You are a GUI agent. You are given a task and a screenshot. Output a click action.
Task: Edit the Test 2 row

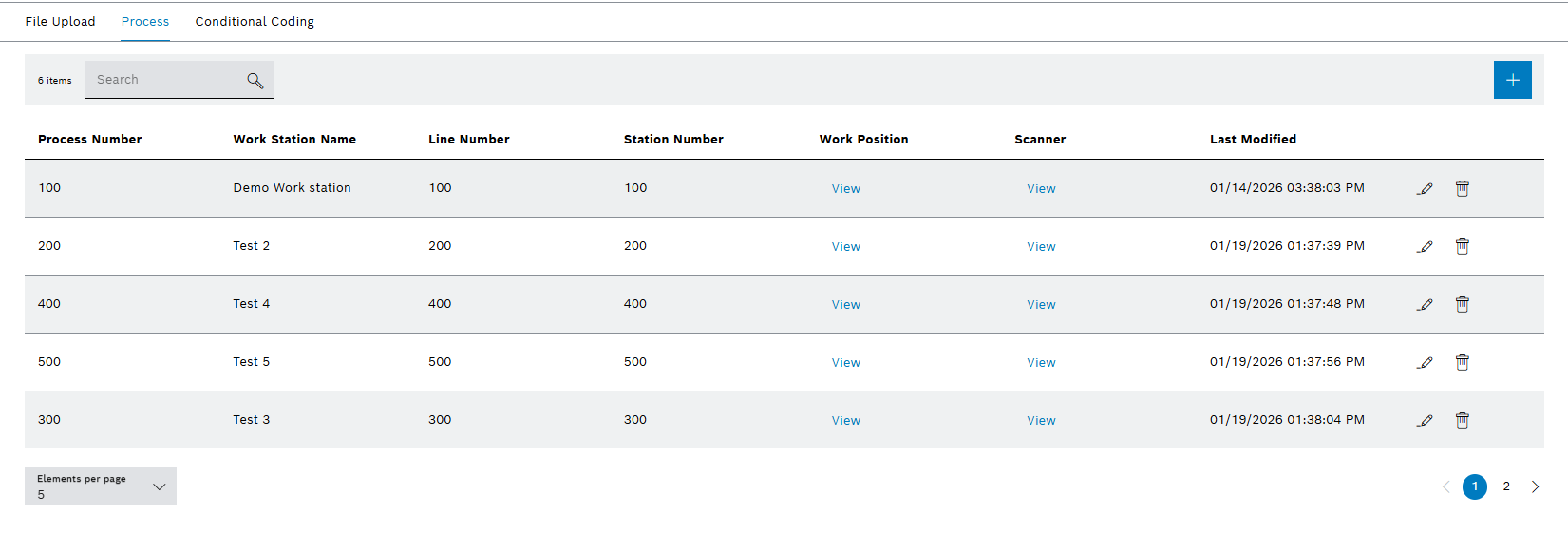[1425, 247]
